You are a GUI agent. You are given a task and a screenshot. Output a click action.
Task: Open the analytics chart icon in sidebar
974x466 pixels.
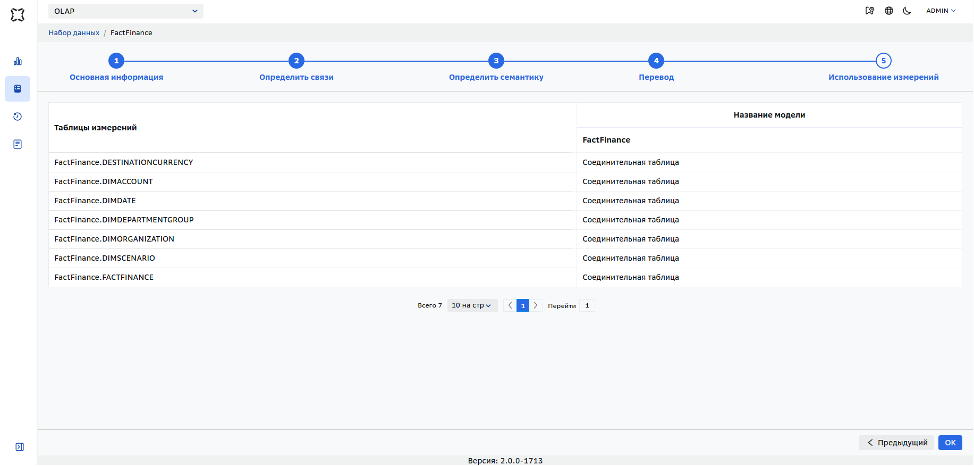(17, 61)
